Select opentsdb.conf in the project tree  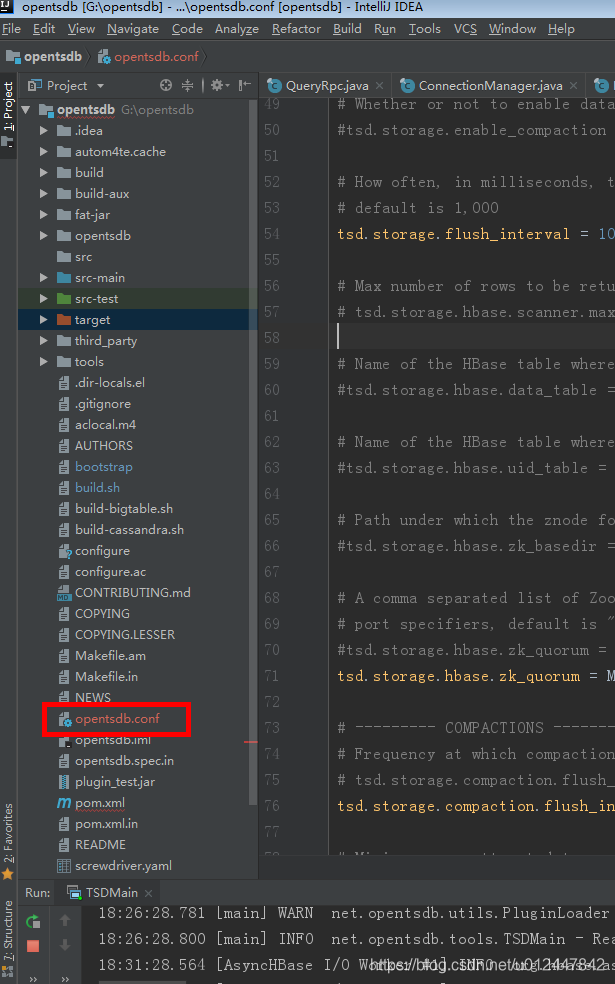click(117, 719)
